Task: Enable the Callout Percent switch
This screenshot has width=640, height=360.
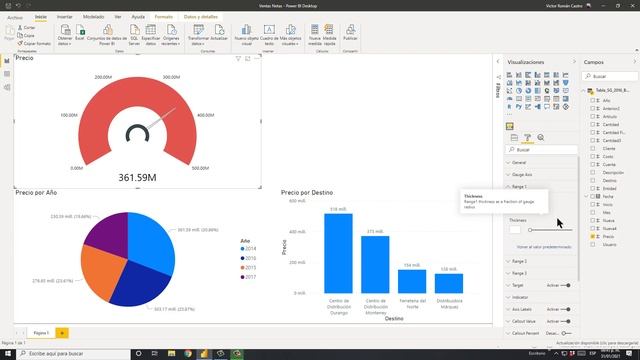Action: click(x=566, y=333)
